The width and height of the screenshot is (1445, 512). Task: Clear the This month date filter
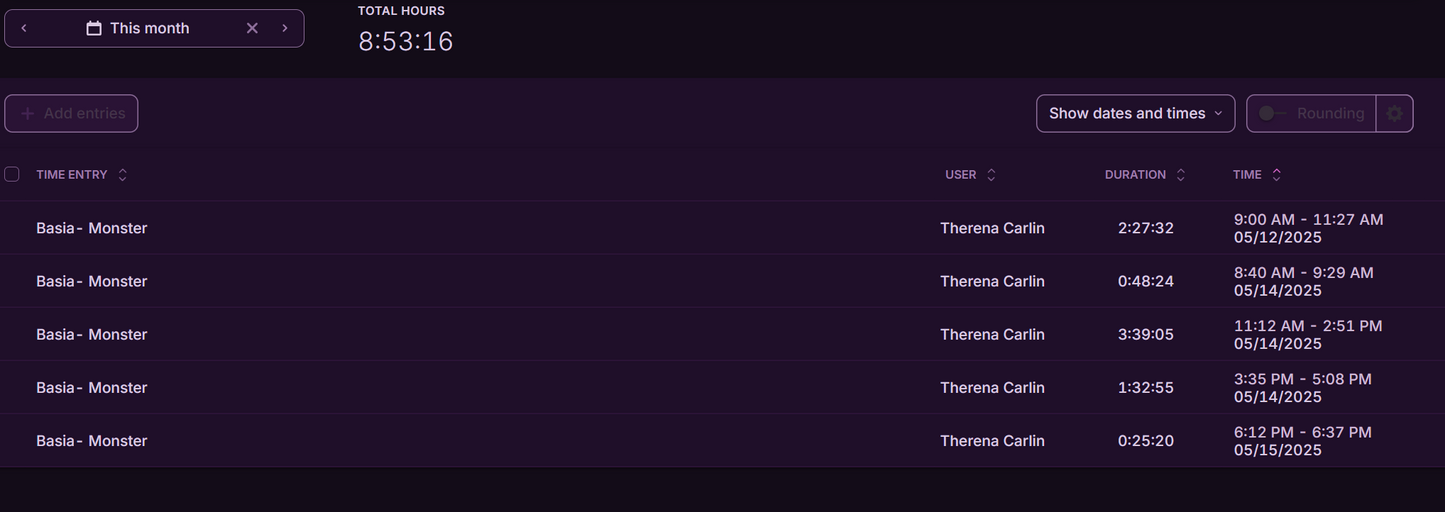pos(252,28)
